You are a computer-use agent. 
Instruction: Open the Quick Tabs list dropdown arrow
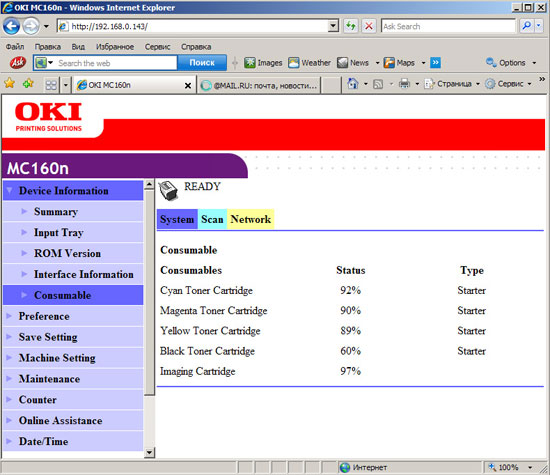coord(66,85)
